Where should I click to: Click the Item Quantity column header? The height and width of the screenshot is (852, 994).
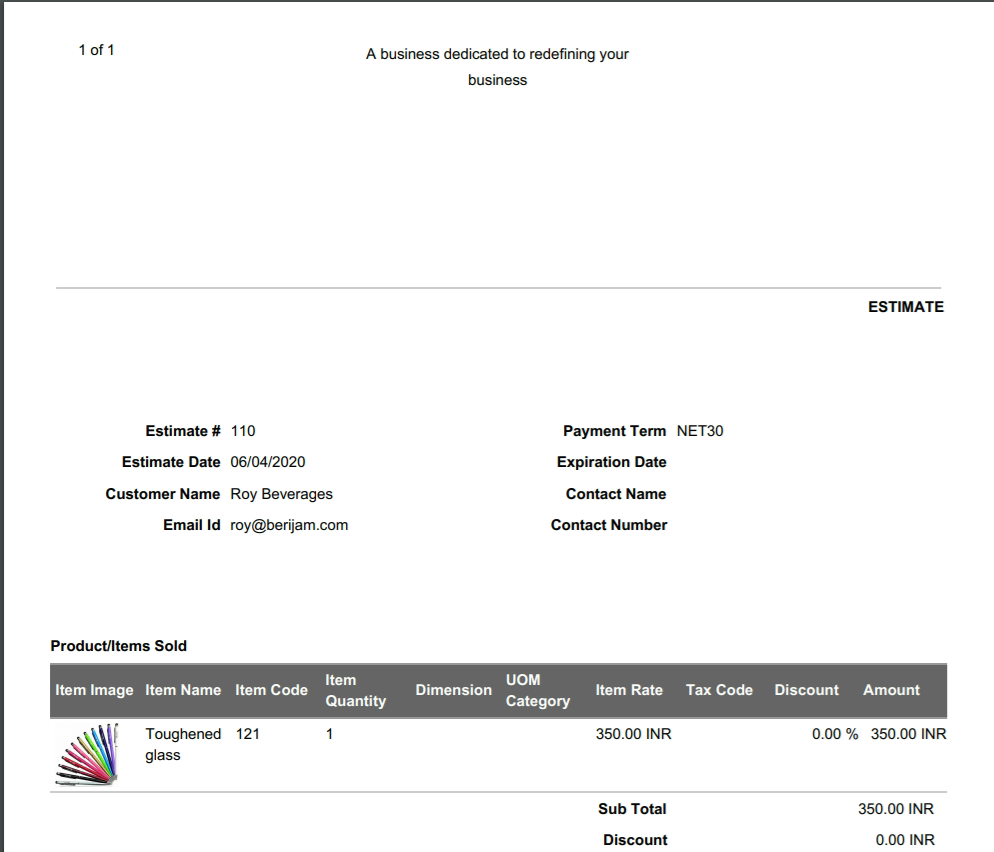click(x=356, y=690)
